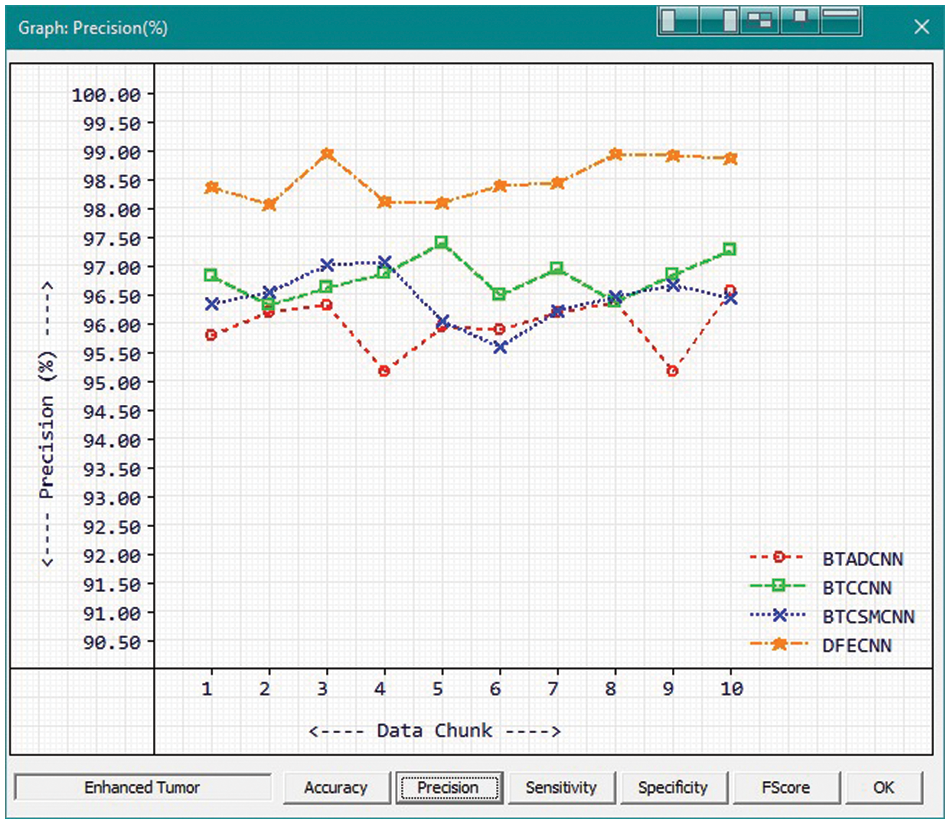The image size is (950, 824).
Task: Close the Precision graph window
Action: [x=921, y=27]
